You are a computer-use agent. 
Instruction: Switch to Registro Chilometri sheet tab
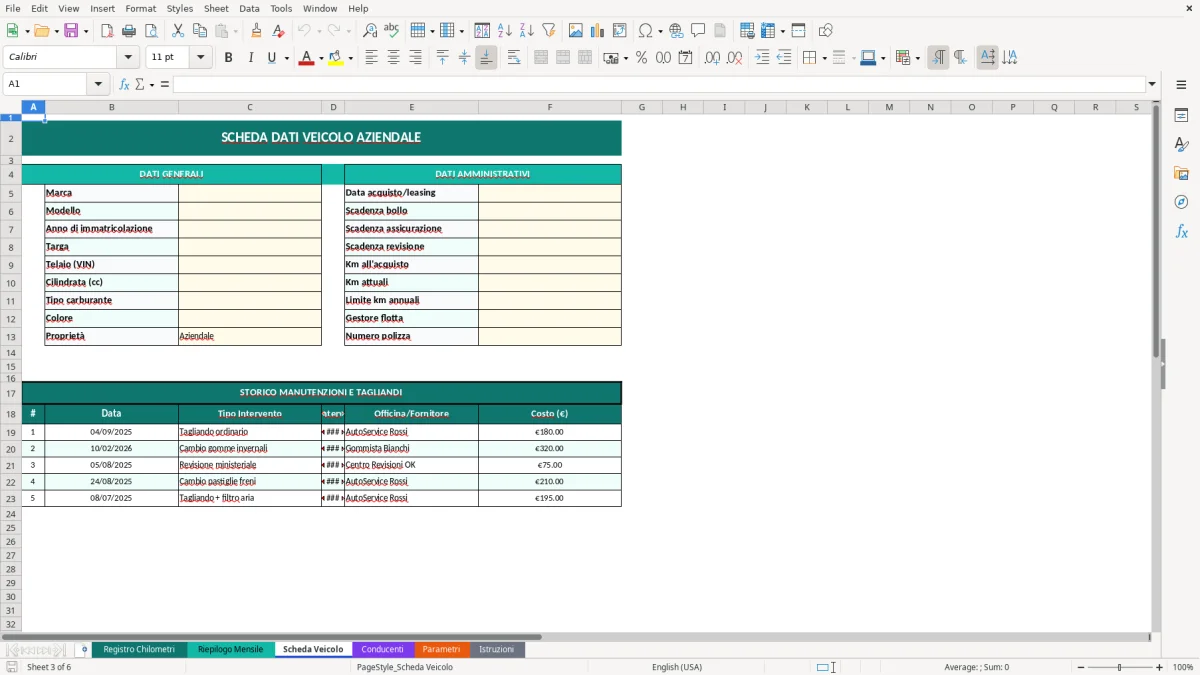139,650
